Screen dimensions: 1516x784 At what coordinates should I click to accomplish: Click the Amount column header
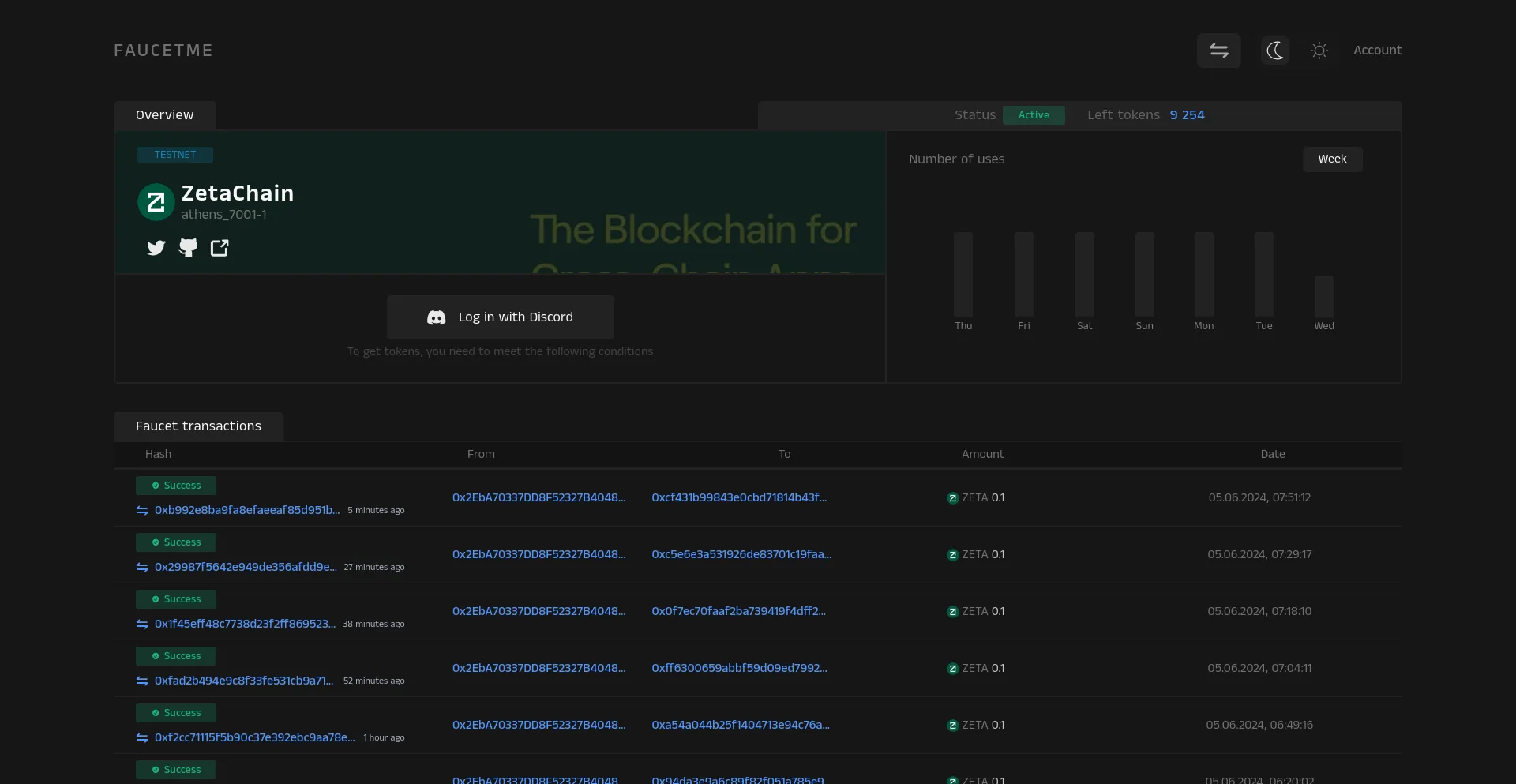[982, 454]
